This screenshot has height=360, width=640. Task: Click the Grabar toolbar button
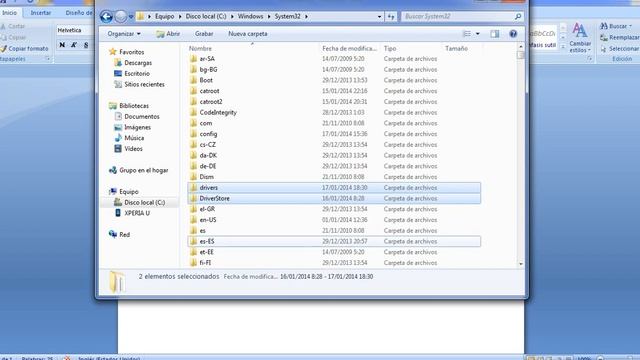pos(204,34)
